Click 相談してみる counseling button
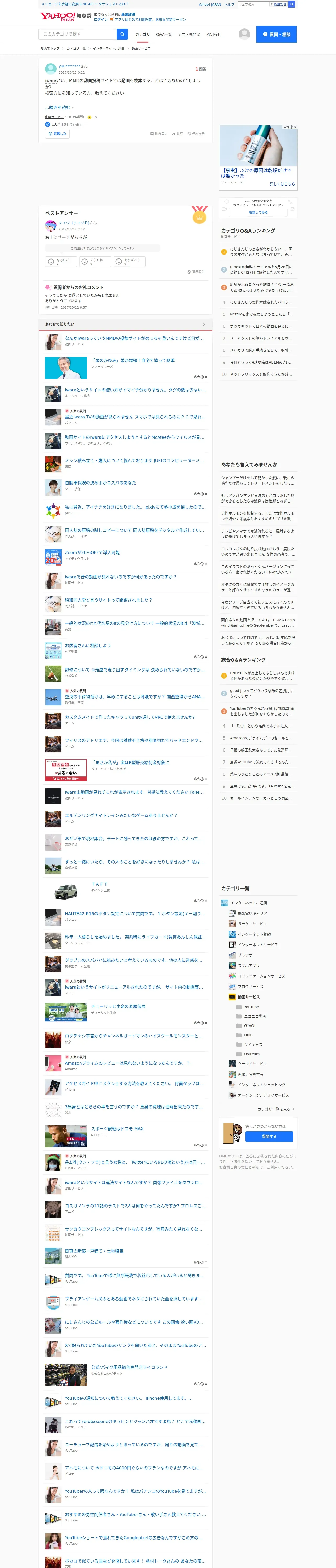This screenshot has height=1568, width=336. tap(258, 212)
